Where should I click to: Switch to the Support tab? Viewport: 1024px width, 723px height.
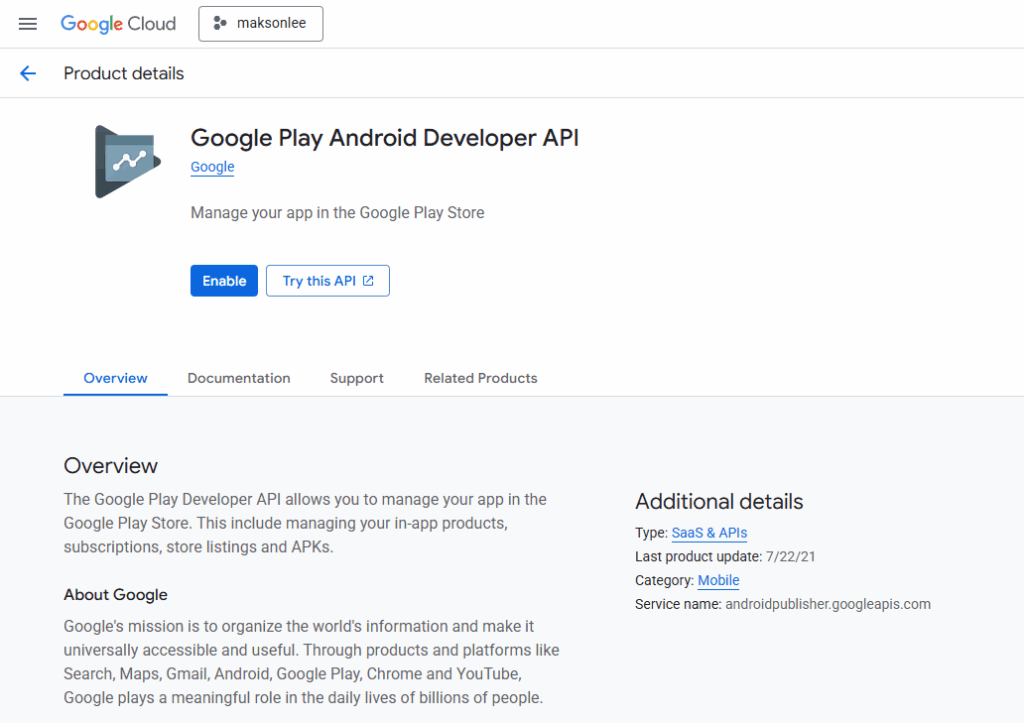click(357, 378)
